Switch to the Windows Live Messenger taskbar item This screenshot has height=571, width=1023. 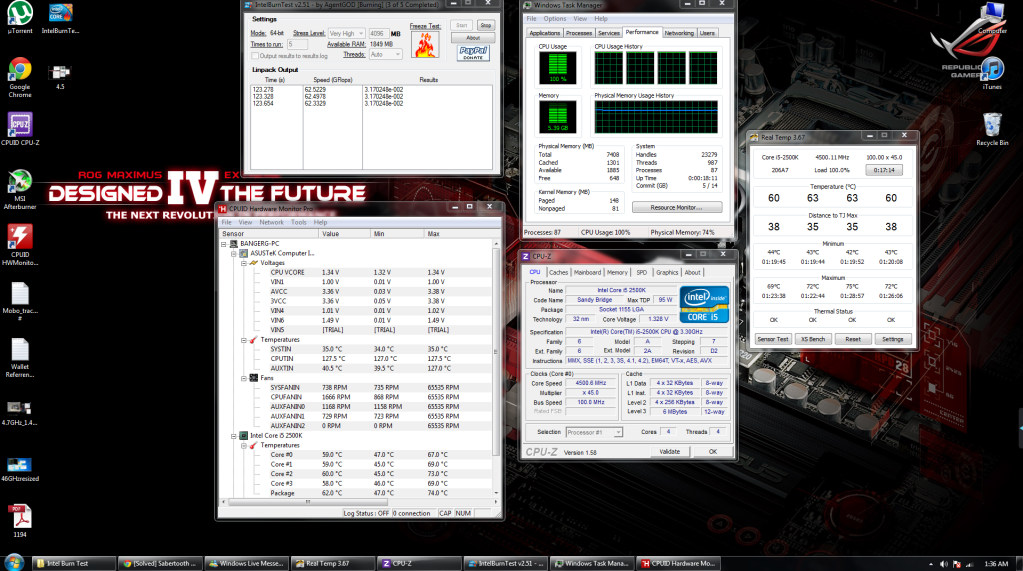click(x=247, y=563)
